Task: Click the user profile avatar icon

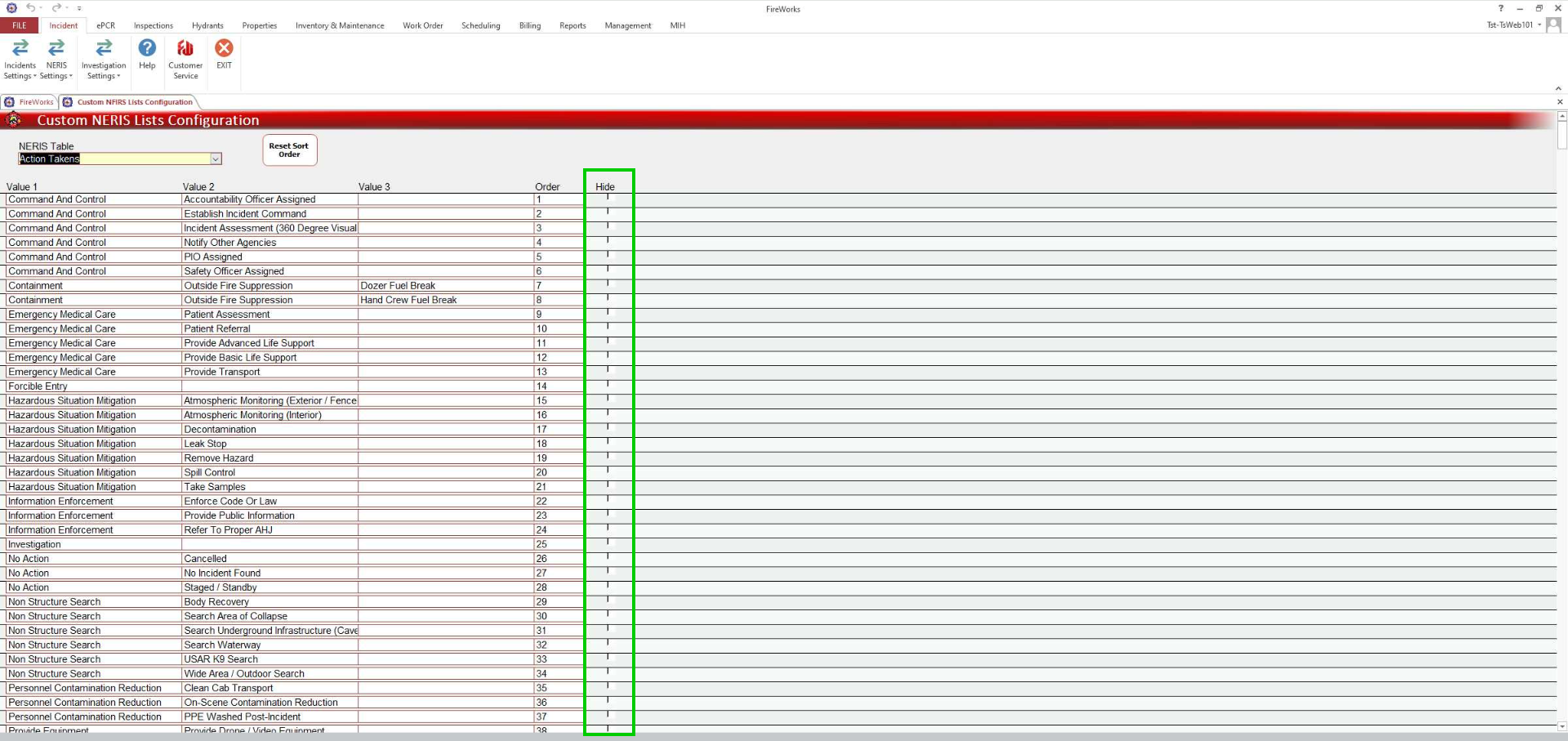Action: 1553,25
